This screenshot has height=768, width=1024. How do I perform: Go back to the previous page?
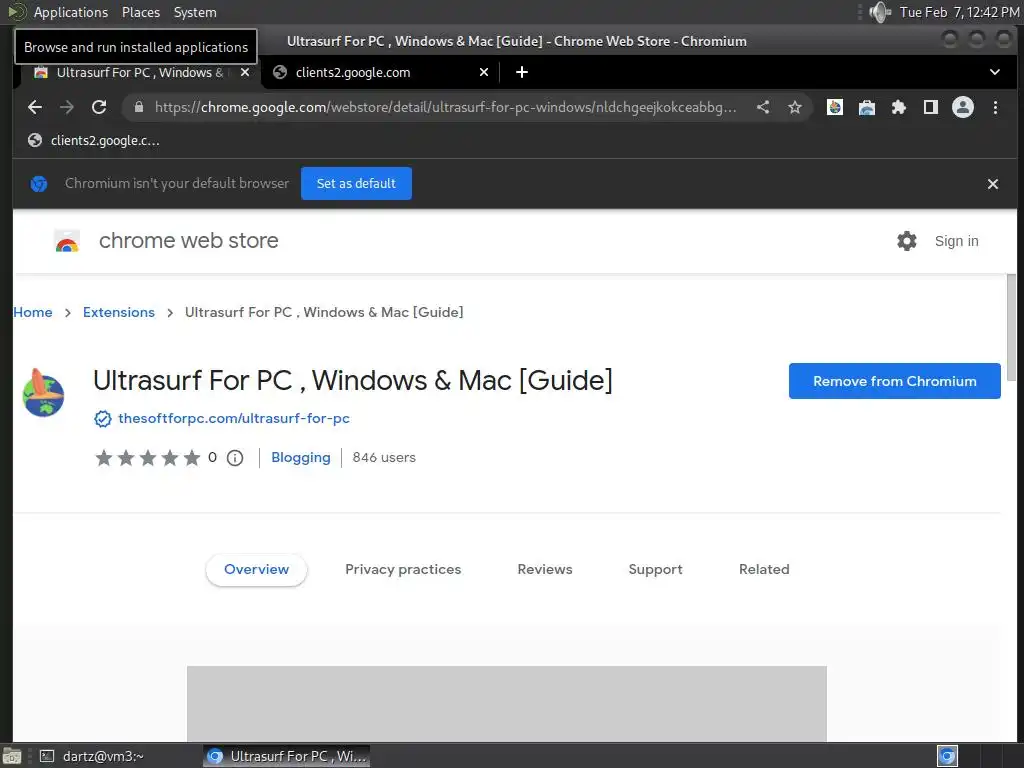35,107
